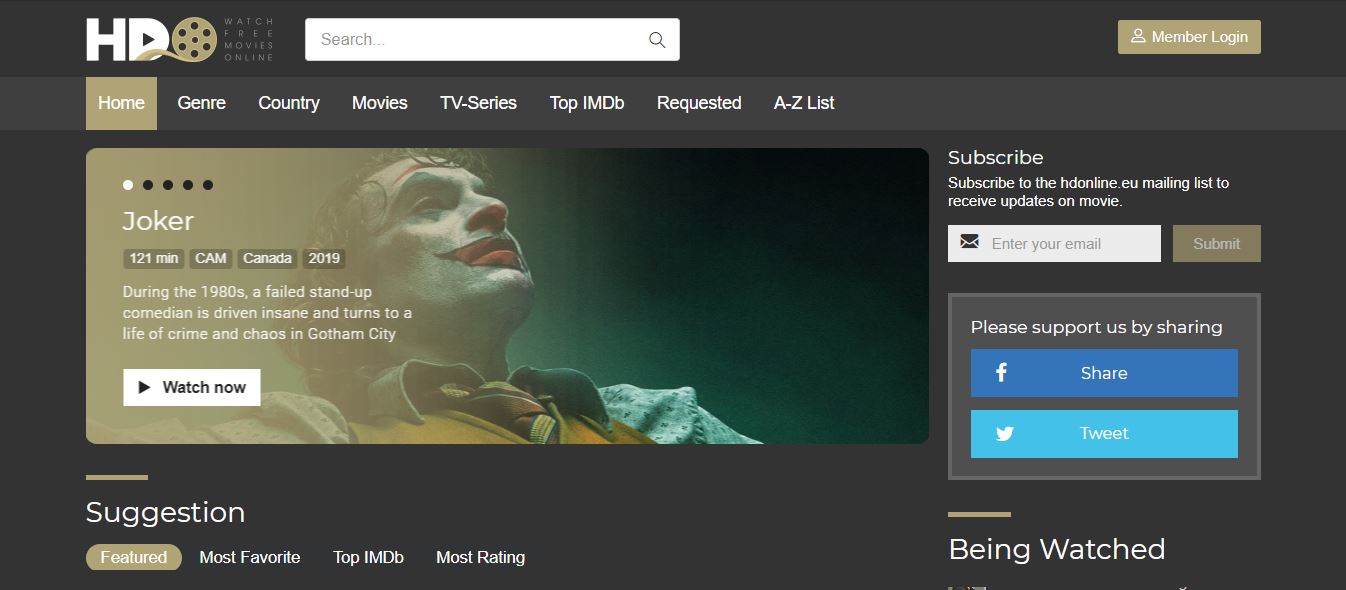This screenshot has width=1346, height=590.
Task: Click the 2019 year tag
Action: click(324, 258)
